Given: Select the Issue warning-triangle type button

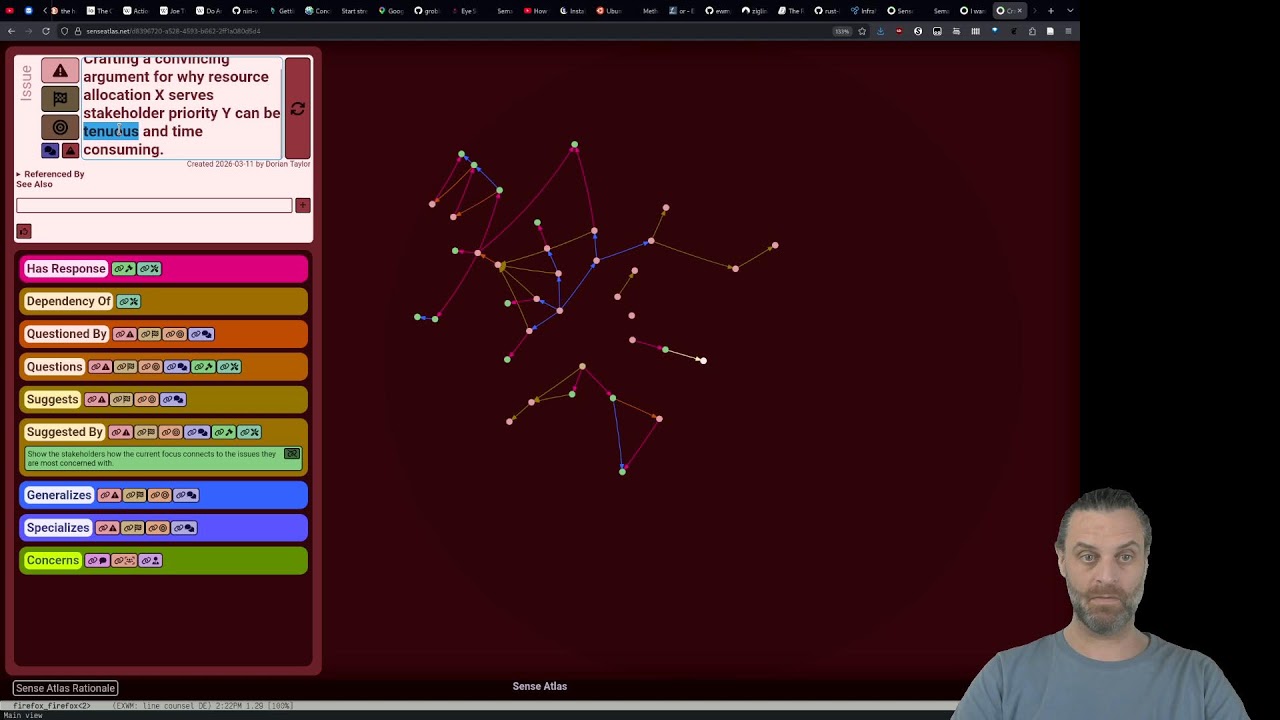Looking at the screenshot, I should pos(60,71).
